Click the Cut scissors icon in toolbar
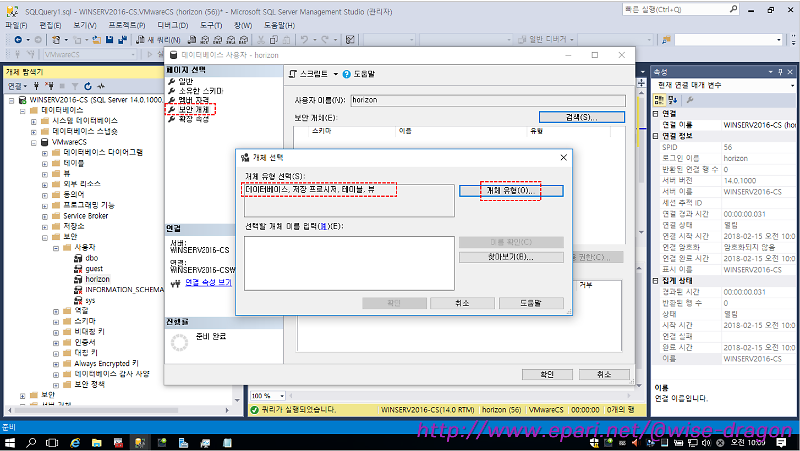Viewport: 800px width, 451px height. pyautogui.click(x=261, y=40)
